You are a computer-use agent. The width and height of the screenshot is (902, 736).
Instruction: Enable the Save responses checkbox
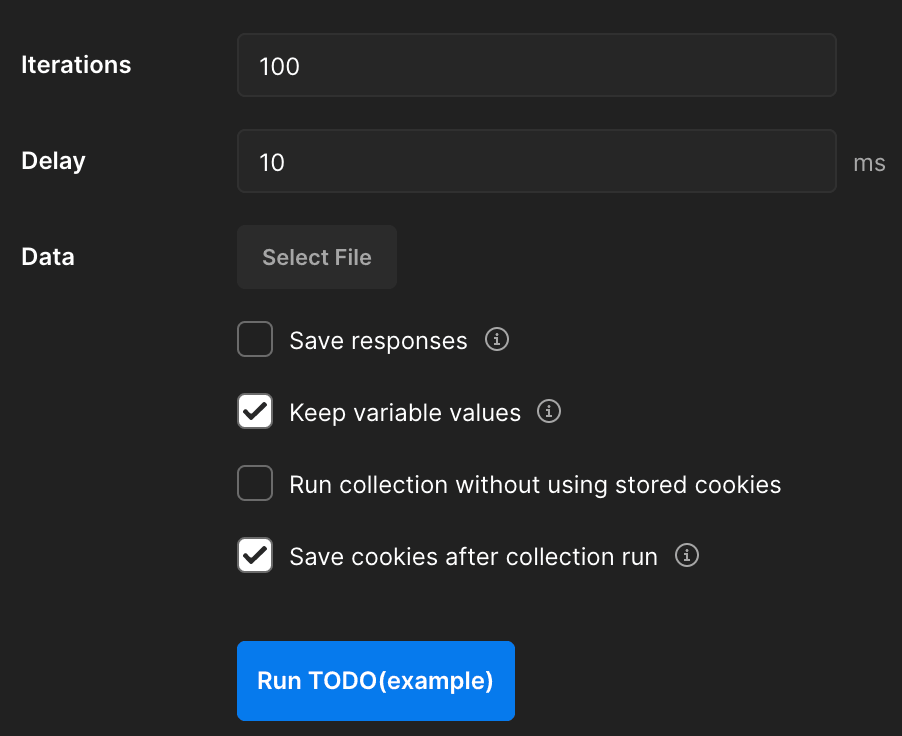click(255, 340)
